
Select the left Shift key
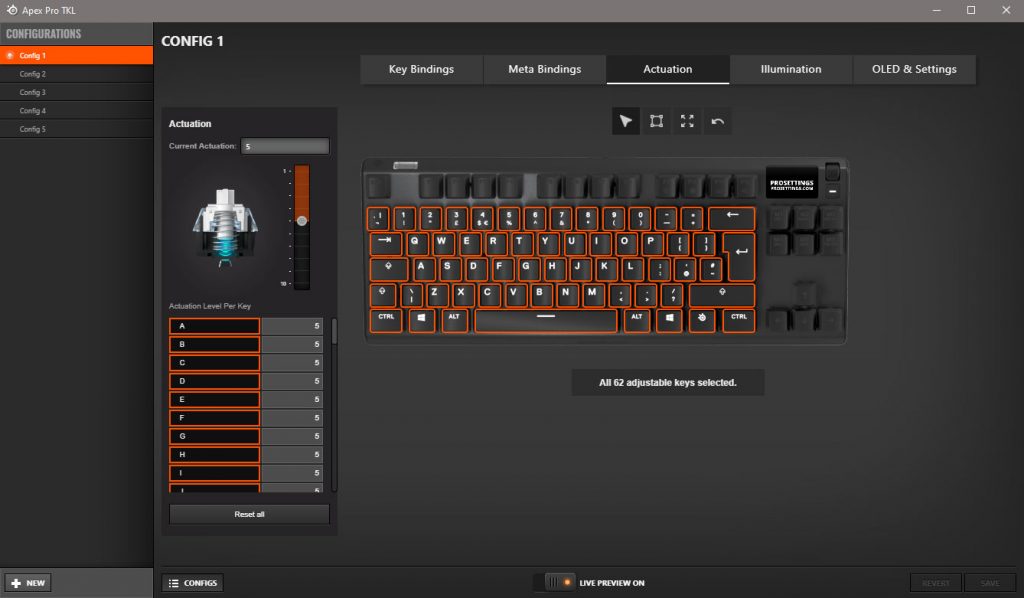(x=383, y=295)
